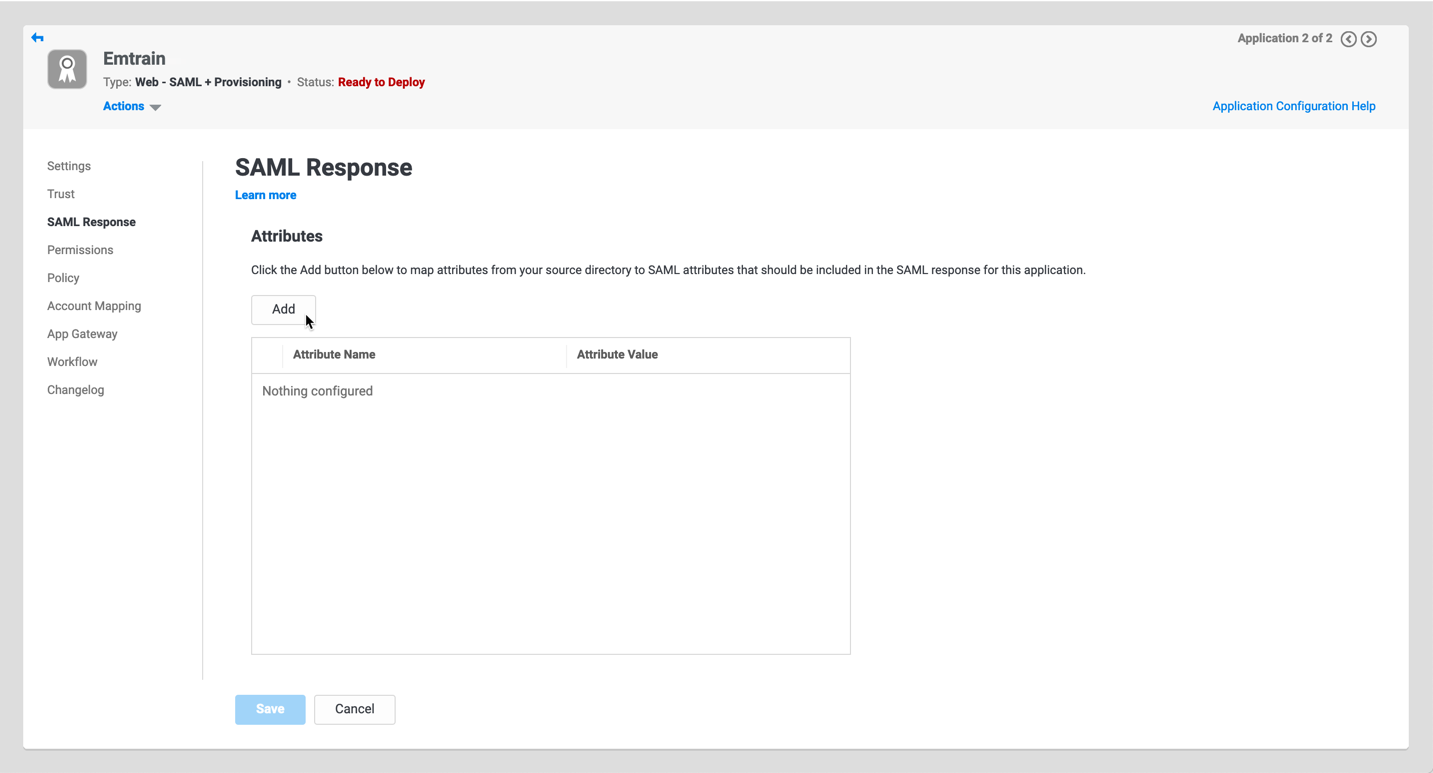Open the App Gateway section
This screenshot has width=1433, height=773.
pyautogui.click(x=82, y=334)
